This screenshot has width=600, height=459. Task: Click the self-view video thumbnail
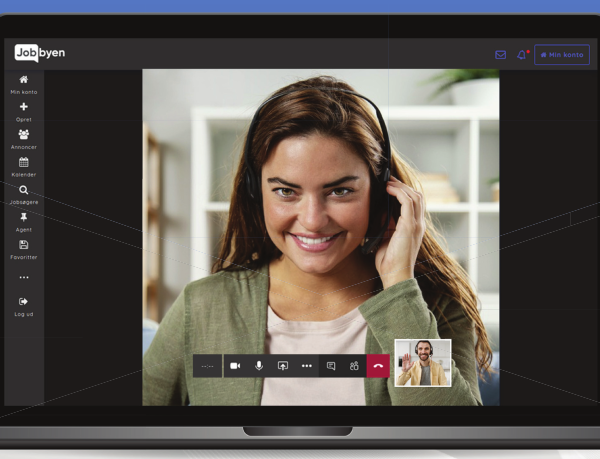click(423, 363)
